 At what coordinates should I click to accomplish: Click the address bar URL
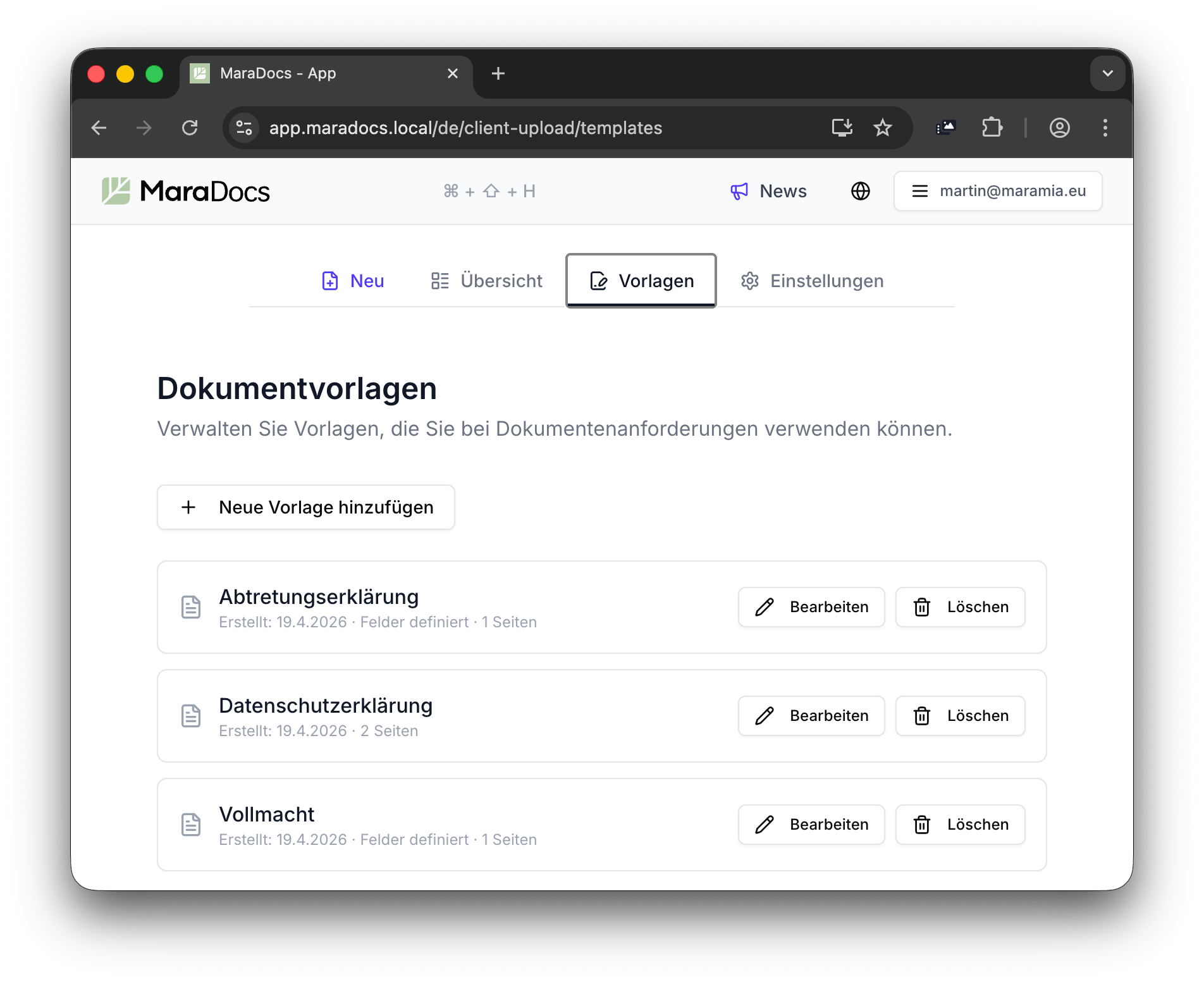coord(465,128)
